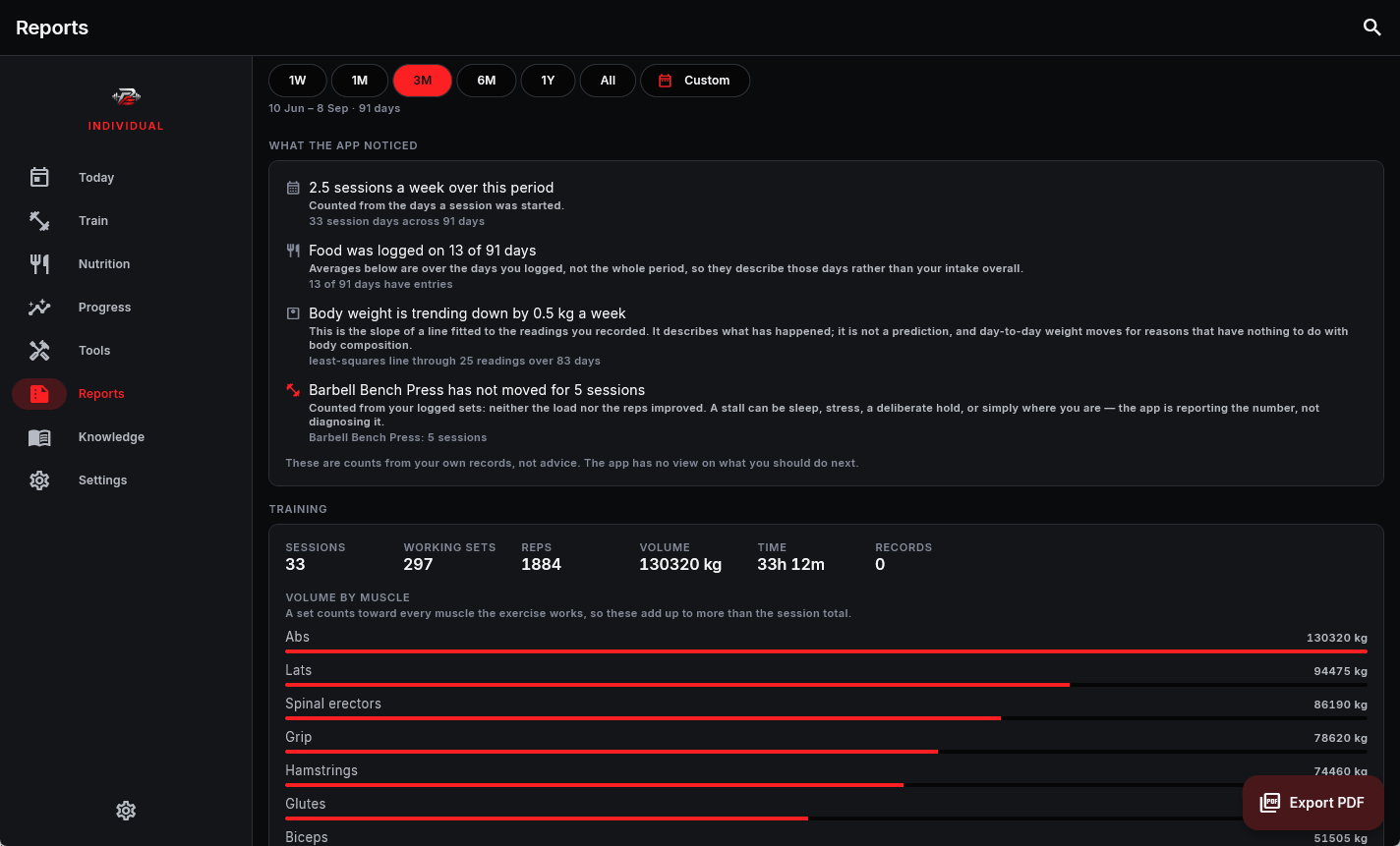Click the TIME value 33h 12m
The height and width of the screenshot is (846, 1400).
pyautogui.click(x=790, y=564)
